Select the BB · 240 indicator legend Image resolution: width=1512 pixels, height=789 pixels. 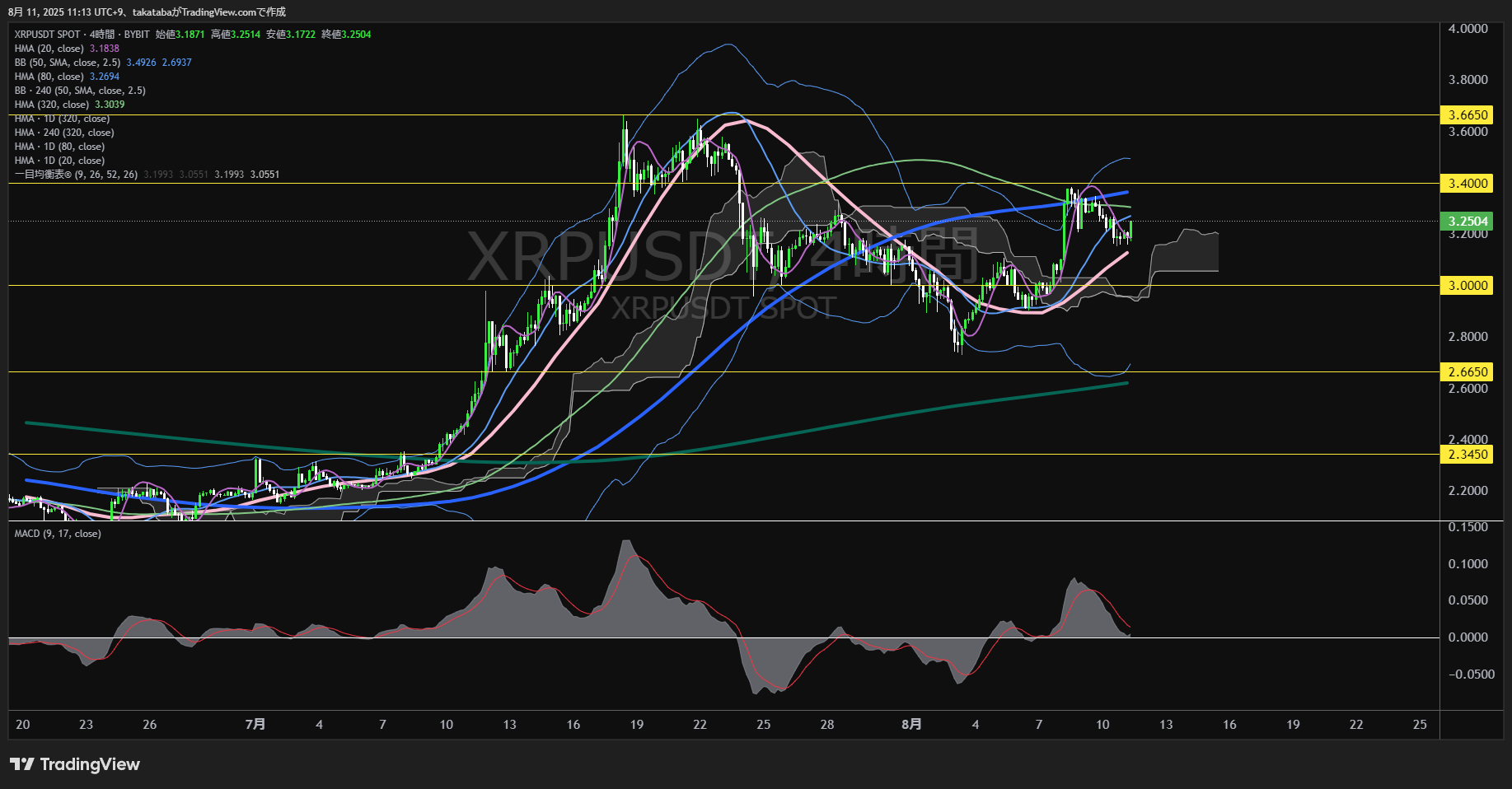pyautogui.click(x=80, y=91)
